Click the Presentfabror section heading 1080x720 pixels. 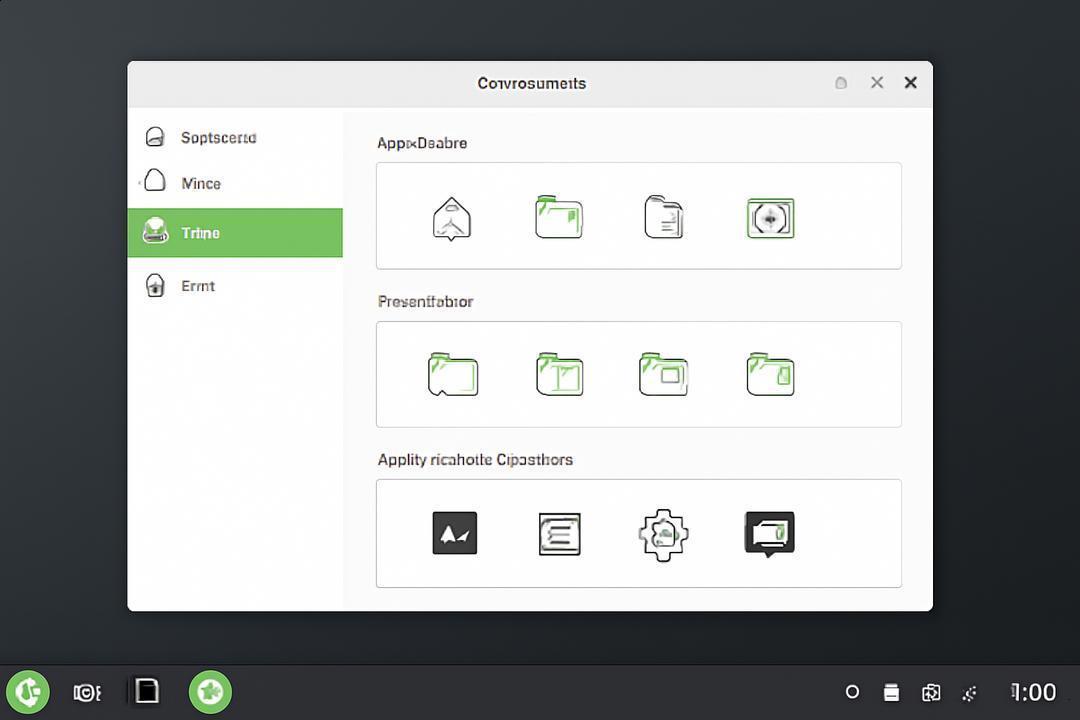pyautogui.click(x=426, y=302)
